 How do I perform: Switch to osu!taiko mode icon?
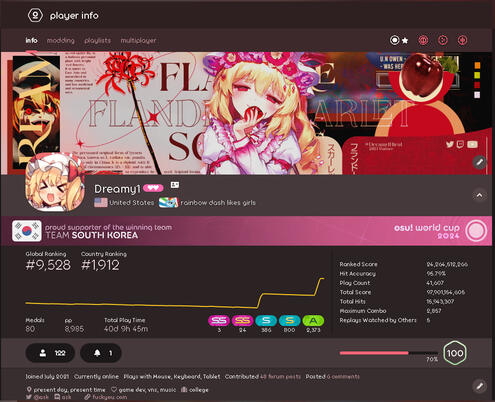pyautogui.click(x=423, y=40)
